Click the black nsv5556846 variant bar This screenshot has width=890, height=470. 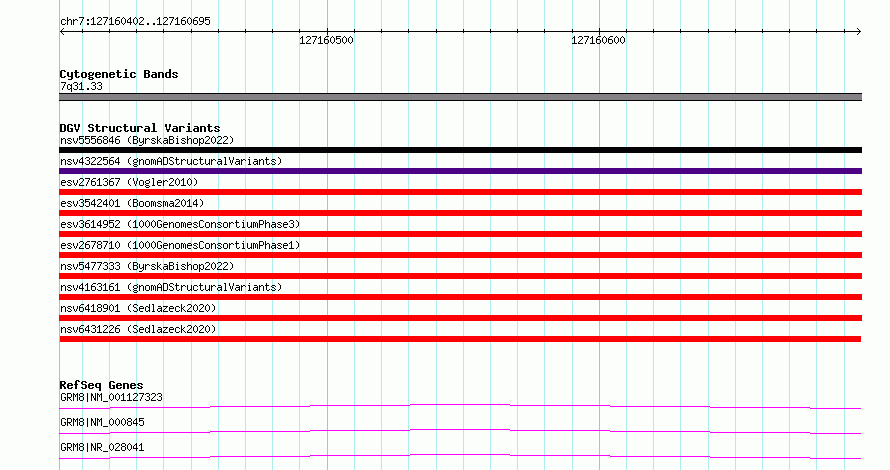pyautogui.click(x=460, y=150)
